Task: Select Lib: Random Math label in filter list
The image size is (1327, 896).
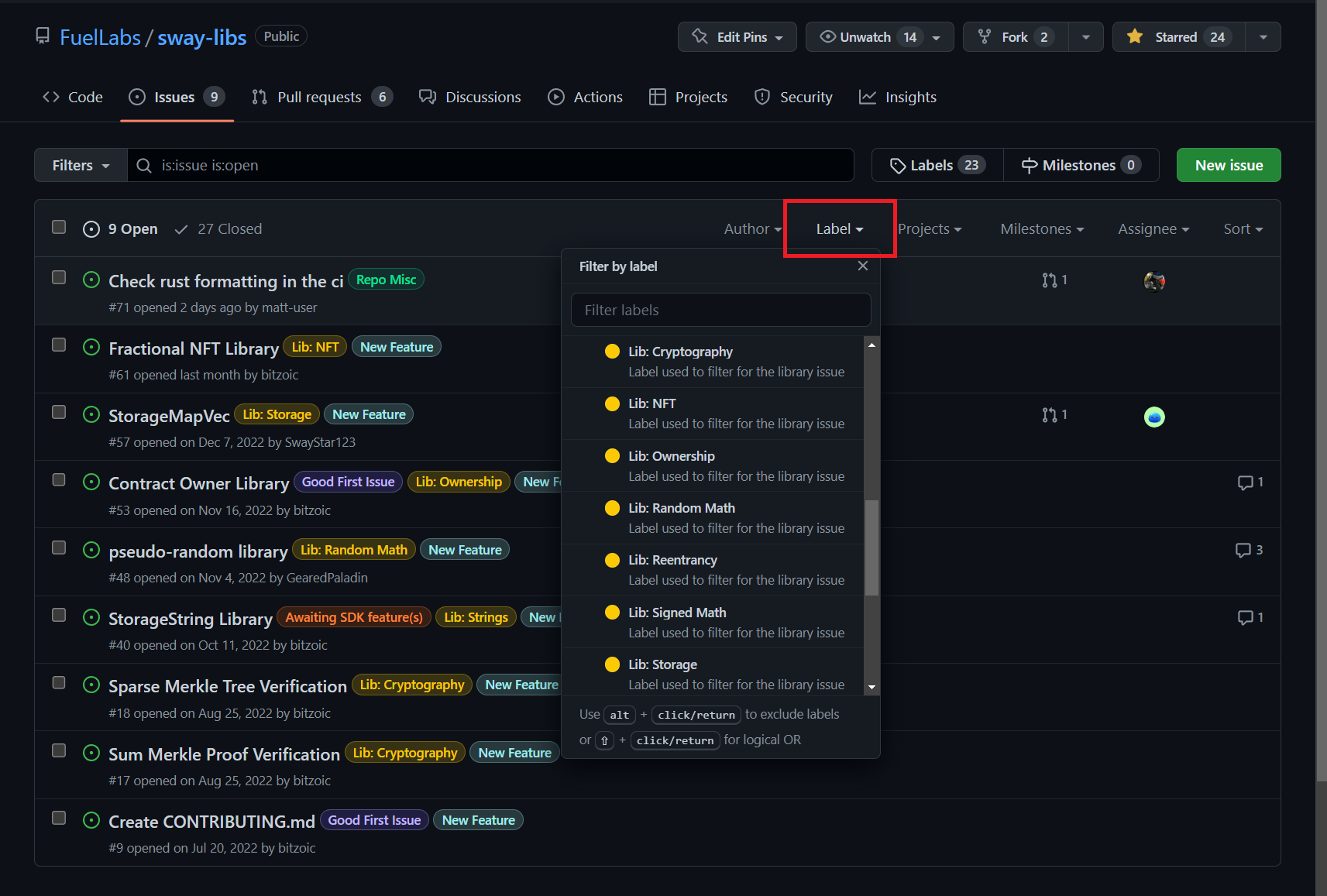Action: coord(713,518)
